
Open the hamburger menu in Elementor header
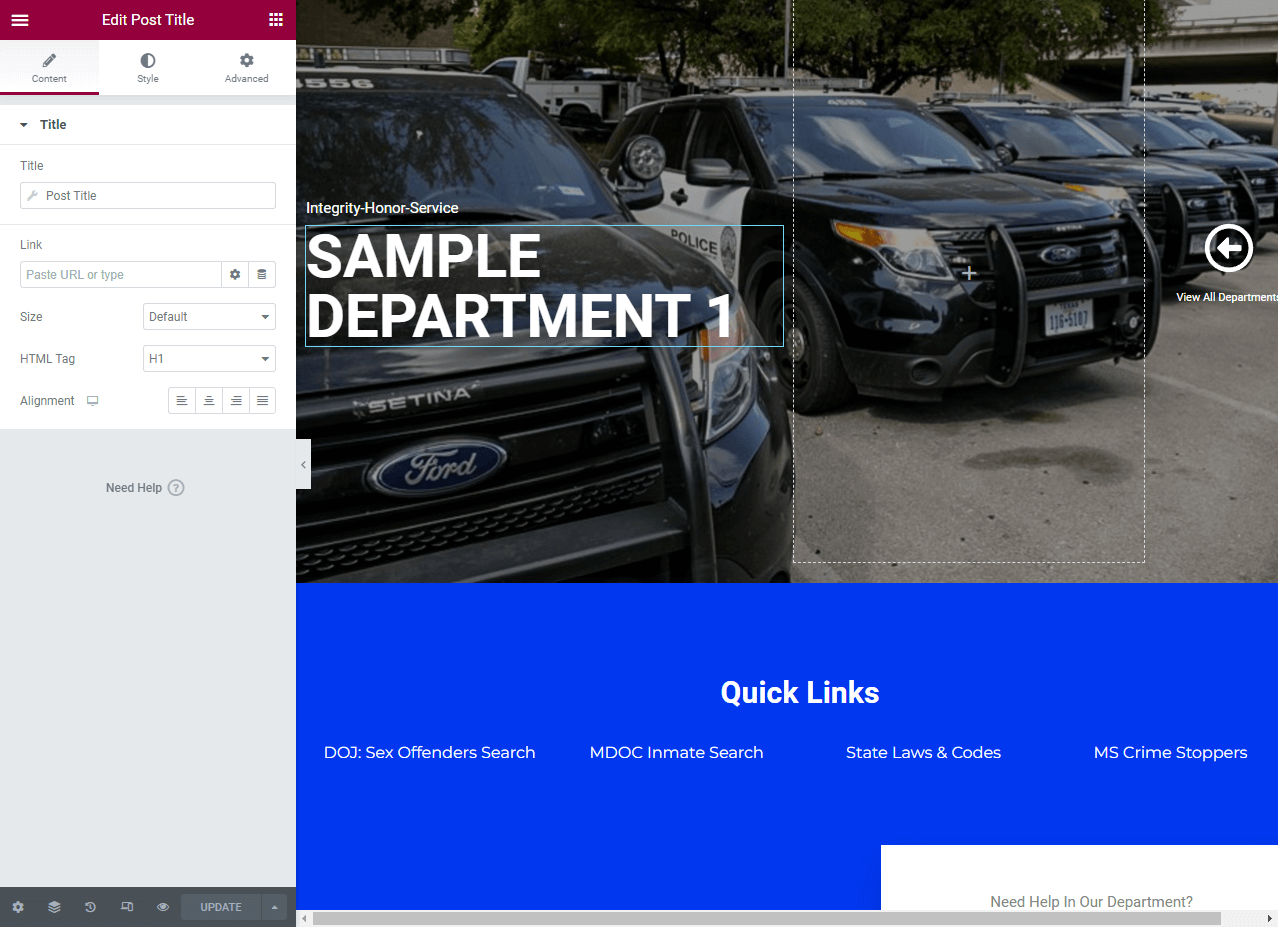[20, 20]
